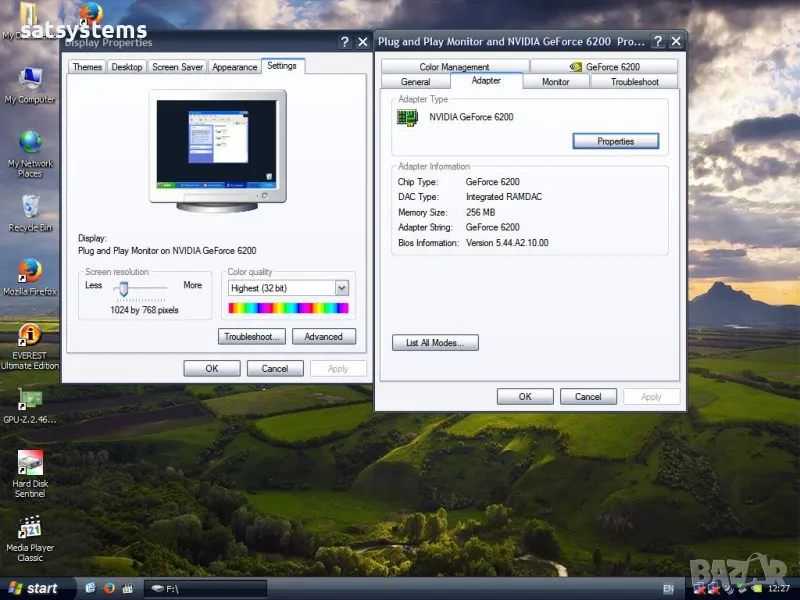Viewport: 800px width, 600px height.
Task: Switch to the Appearance tab
Action: tap(234, 67)
